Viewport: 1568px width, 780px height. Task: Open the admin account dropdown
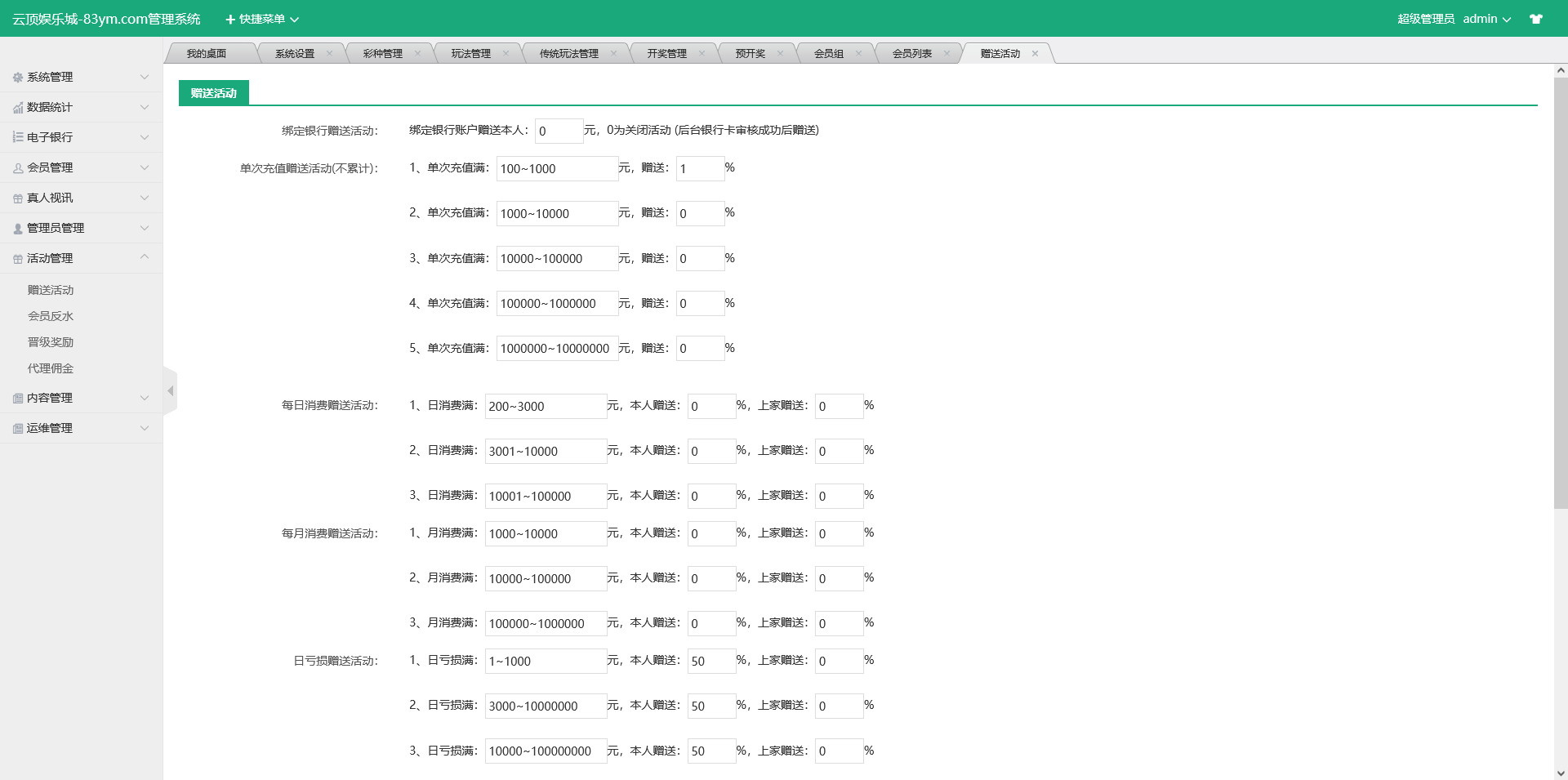coord(1486,19)
